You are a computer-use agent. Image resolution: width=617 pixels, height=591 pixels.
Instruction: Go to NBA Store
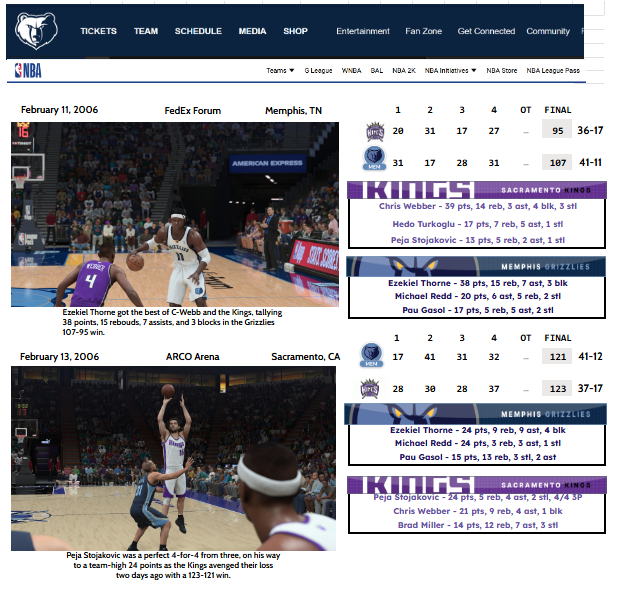click(x=502, y=70)
